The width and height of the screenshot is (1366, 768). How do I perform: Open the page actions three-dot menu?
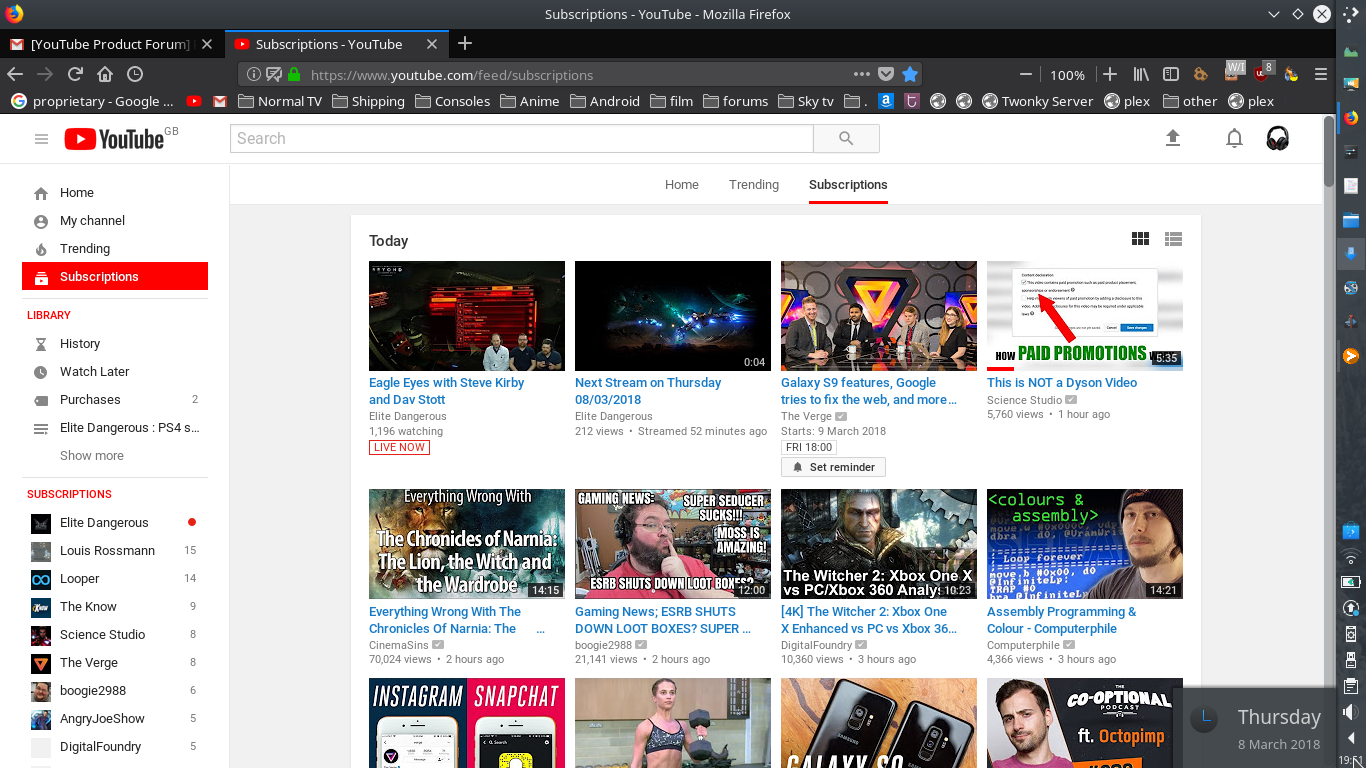click(861, 74)
